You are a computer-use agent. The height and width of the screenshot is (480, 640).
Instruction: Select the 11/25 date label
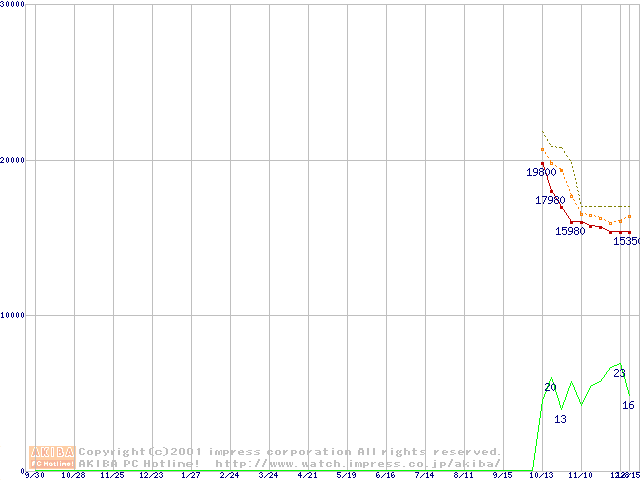click(x=112, y=476)
